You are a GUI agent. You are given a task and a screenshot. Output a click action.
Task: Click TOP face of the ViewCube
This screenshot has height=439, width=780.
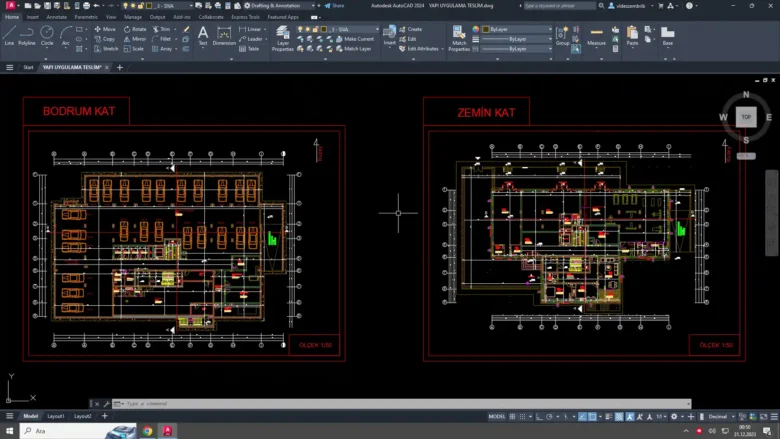point(745,117)
